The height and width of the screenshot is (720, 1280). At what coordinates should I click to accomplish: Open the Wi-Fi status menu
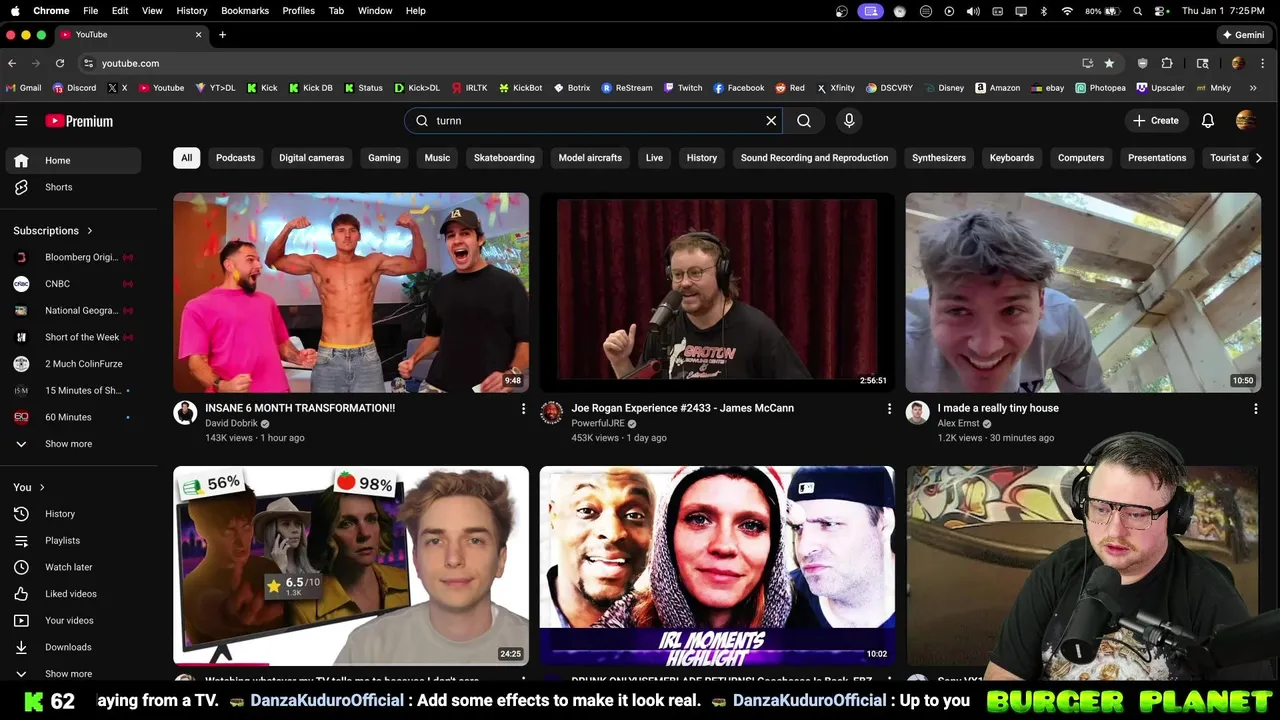(x=1067, y=11)
